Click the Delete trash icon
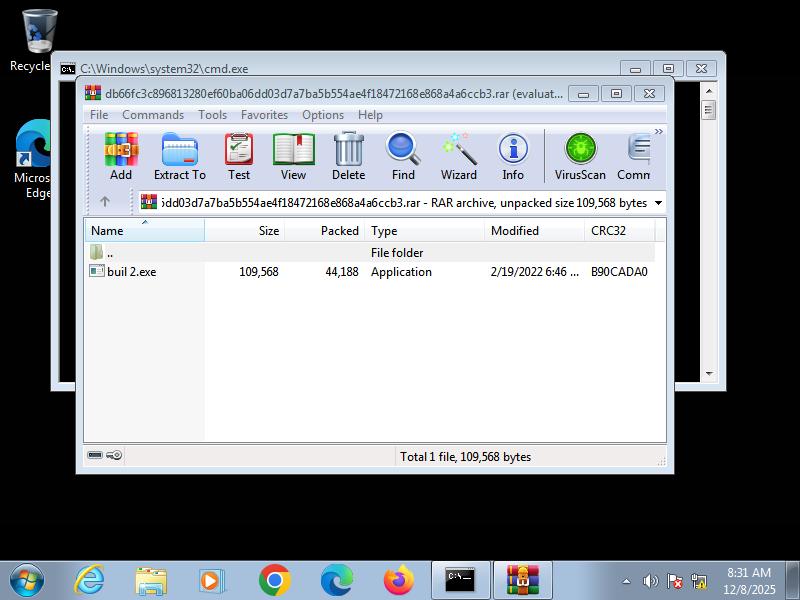The width and height of the screenshot is (800, 600). (348, 156)
